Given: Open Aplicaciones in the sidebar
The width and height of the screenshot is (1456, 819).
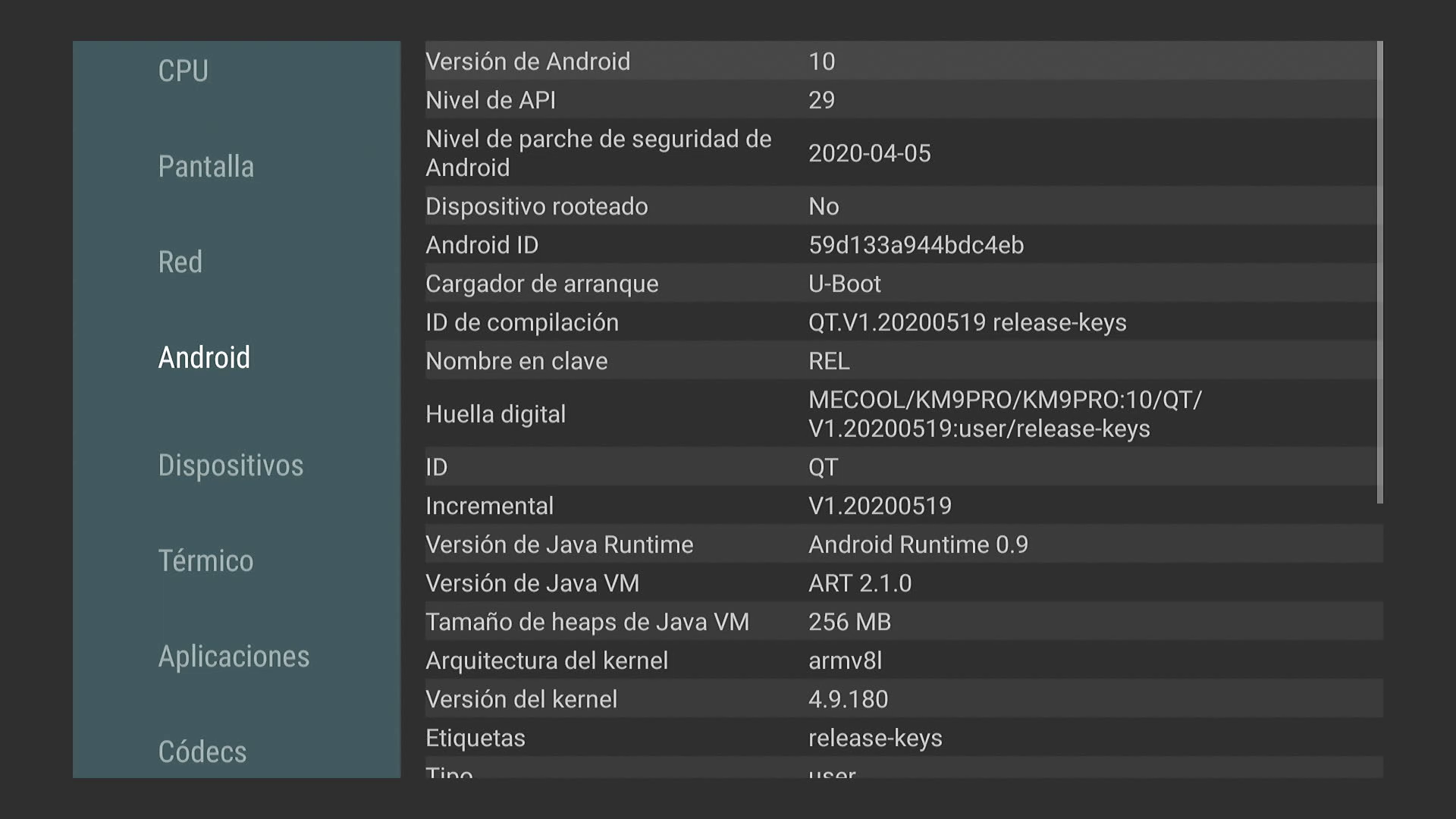Looking at the screenshot, I should tap(234, 657).
